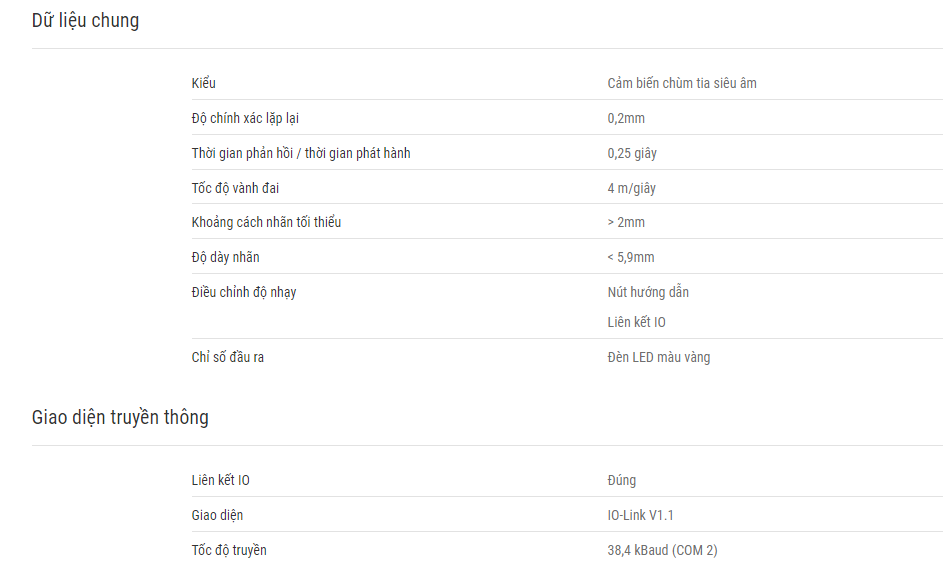The image size is (943, 574).
Task: Click the 'Điều chỉnh độ nhạy' label
Action: click(244, 292)
